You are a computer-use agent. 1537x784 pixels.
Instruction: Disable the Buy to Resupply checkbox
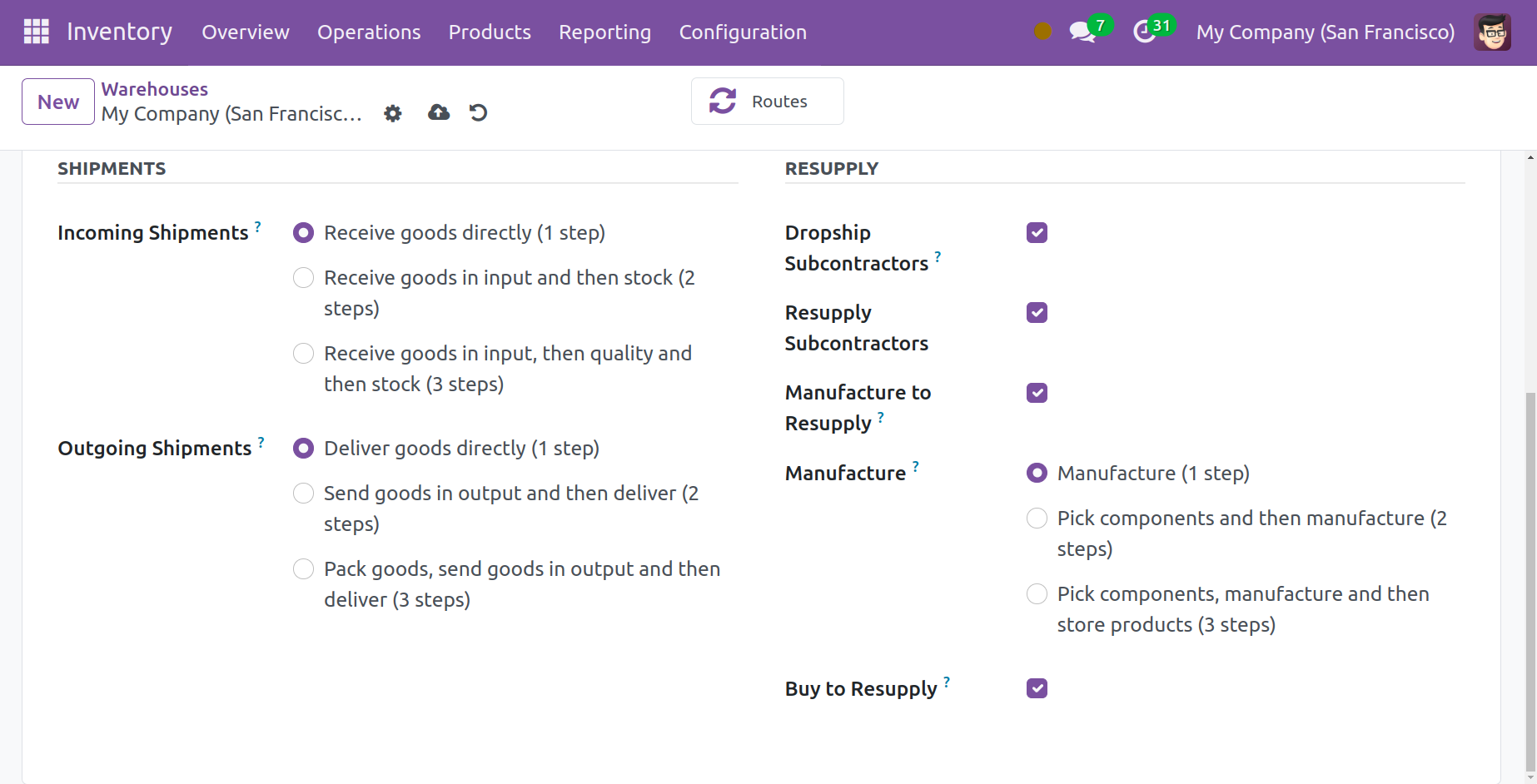click(1037, 688)
